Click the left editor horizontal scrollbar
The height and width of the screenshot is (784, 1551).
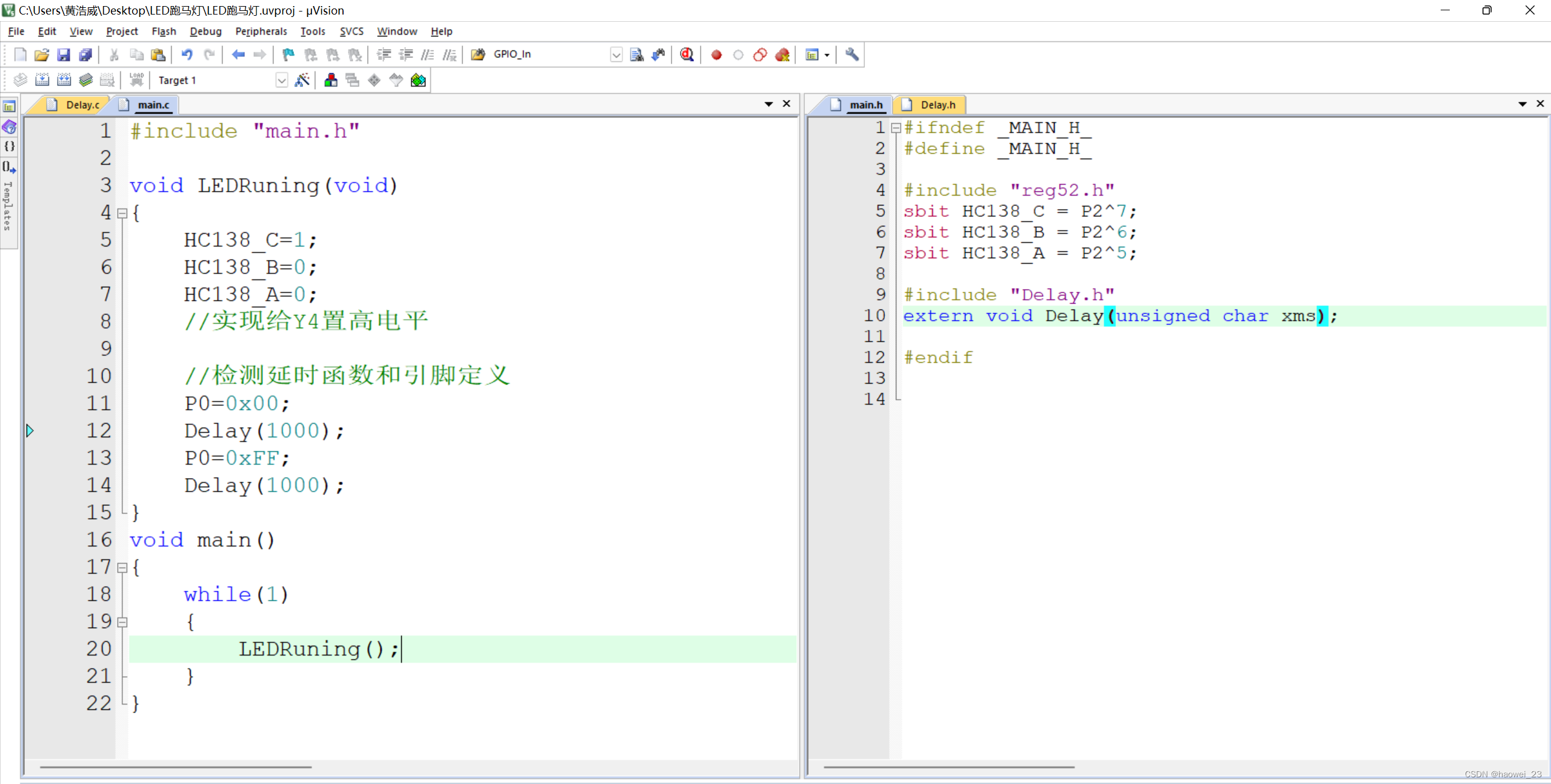click(x=176, y=767)
